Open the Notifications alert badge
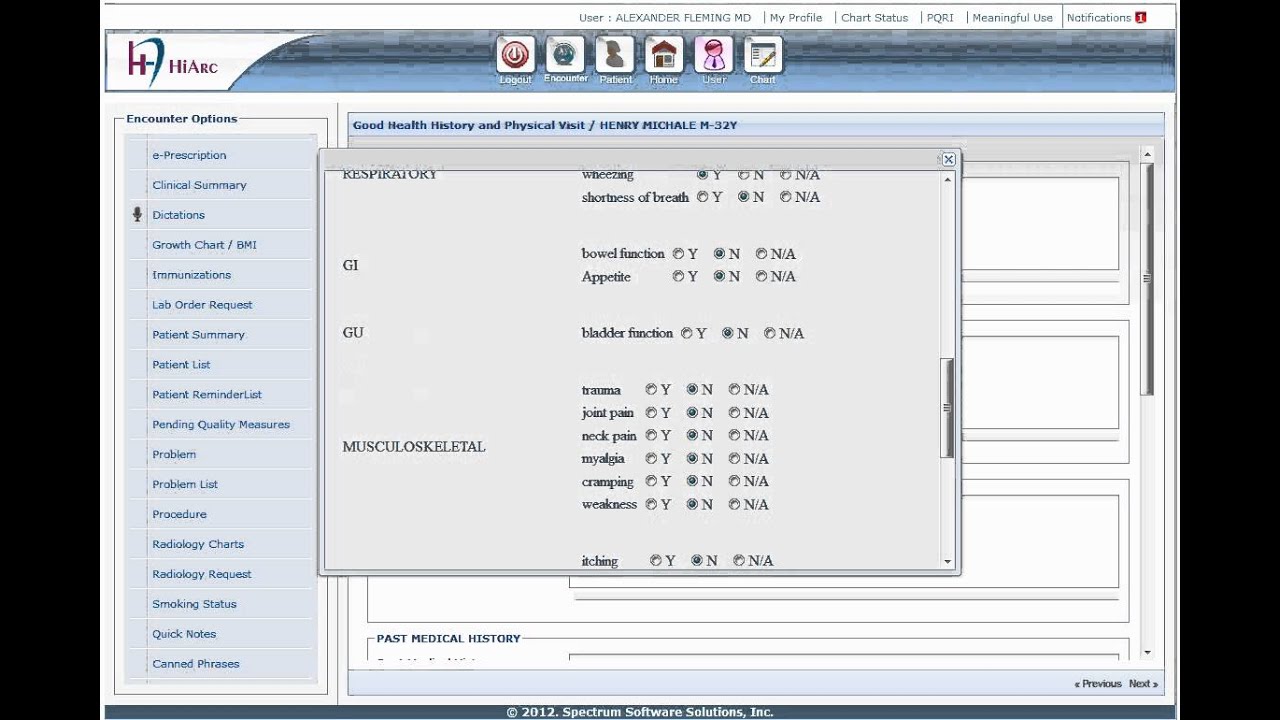 (1141, 17)
